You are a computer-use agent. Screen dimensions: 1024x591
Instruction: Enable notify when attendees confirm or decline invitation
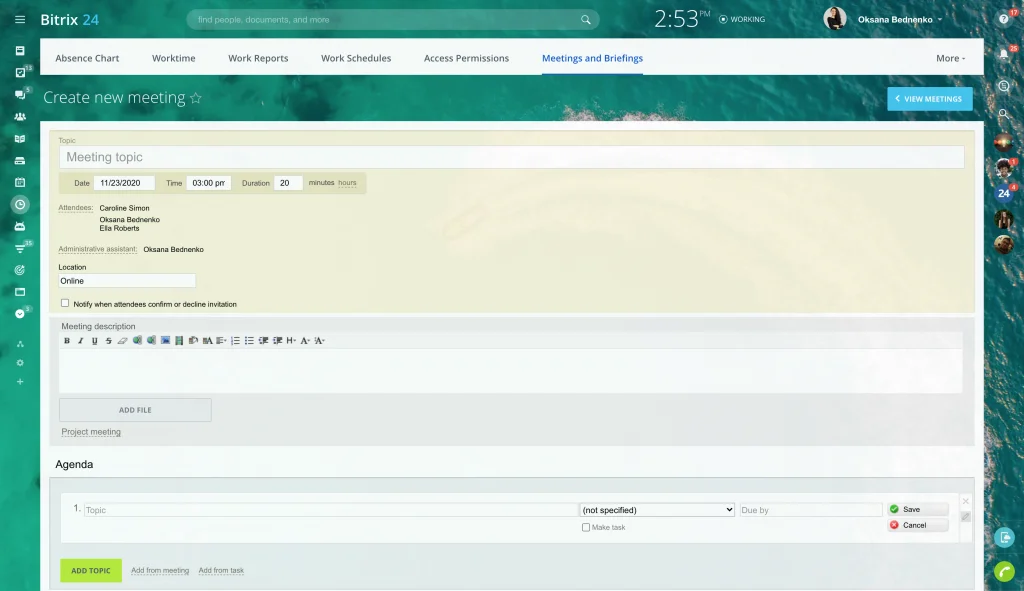66,304
